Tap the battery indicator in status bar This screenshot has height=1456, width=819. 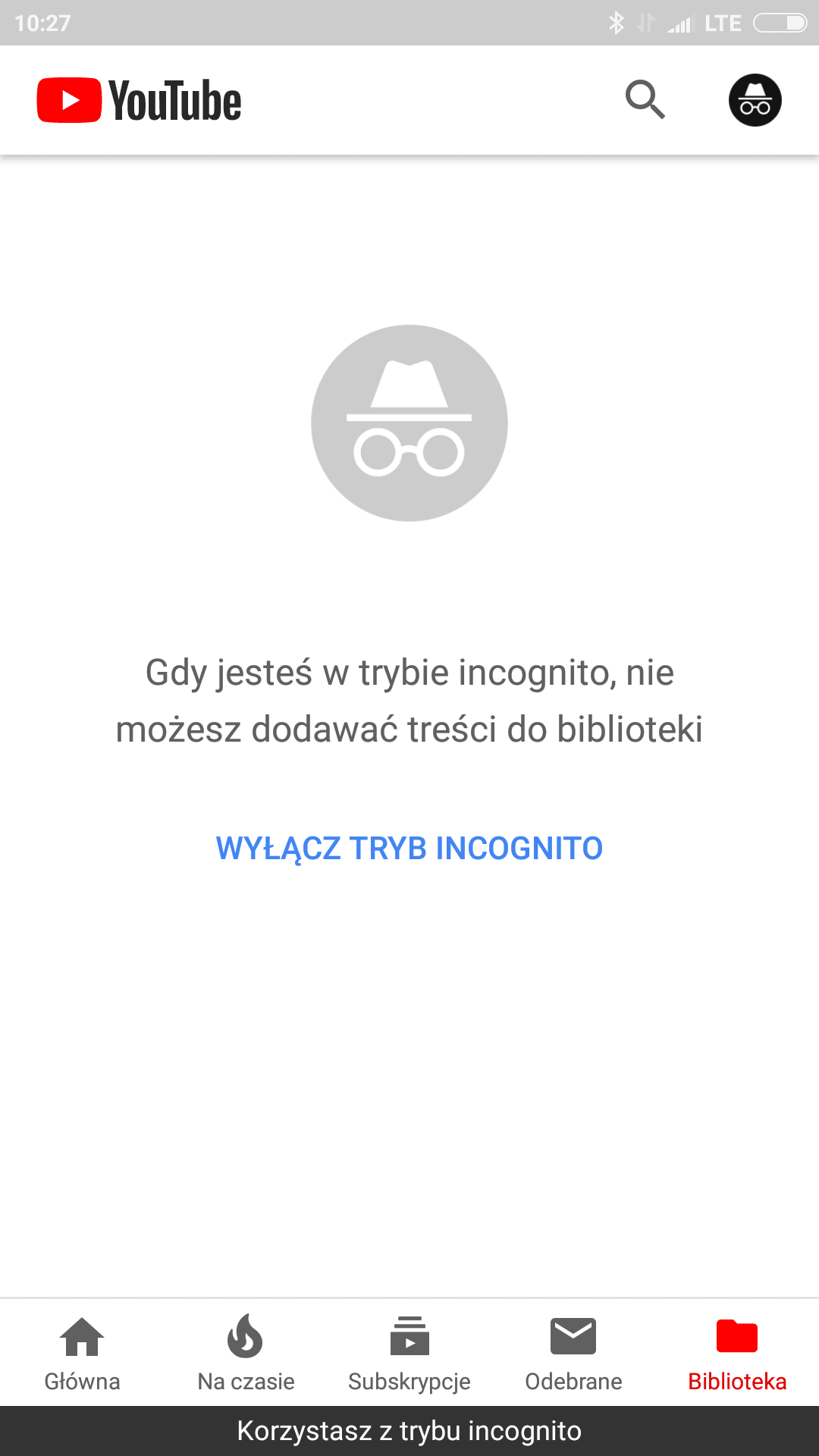[x=780, y=23]
